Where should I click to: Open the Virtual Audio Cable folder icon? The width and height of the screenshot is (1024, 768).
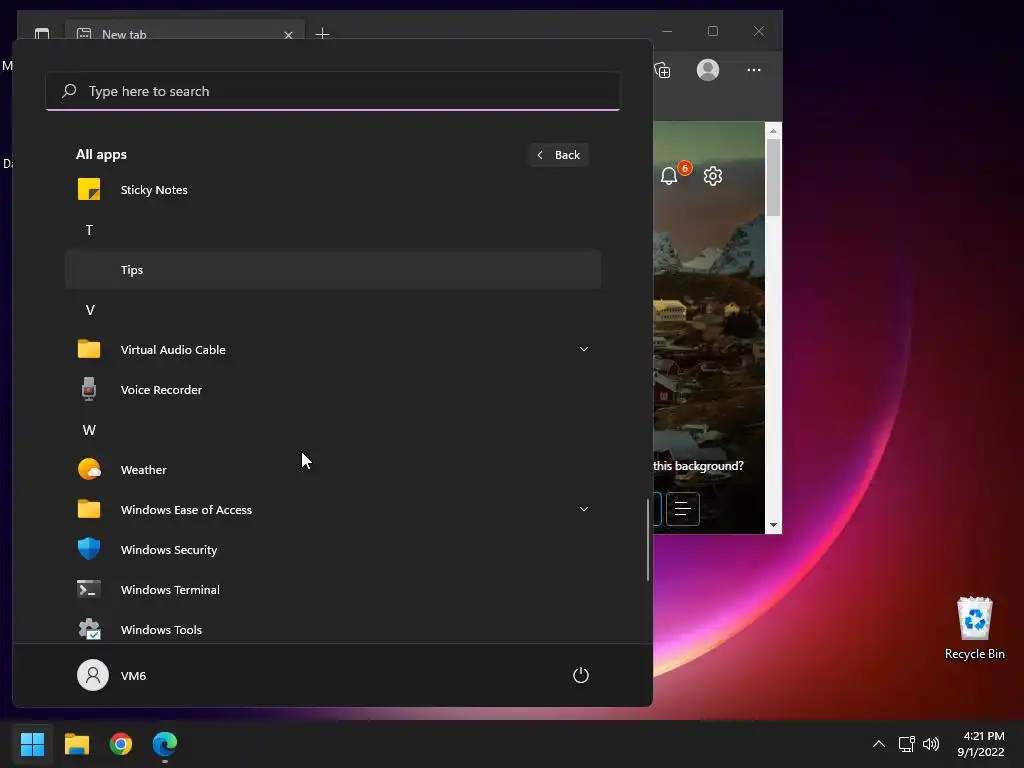click(89, 349)
